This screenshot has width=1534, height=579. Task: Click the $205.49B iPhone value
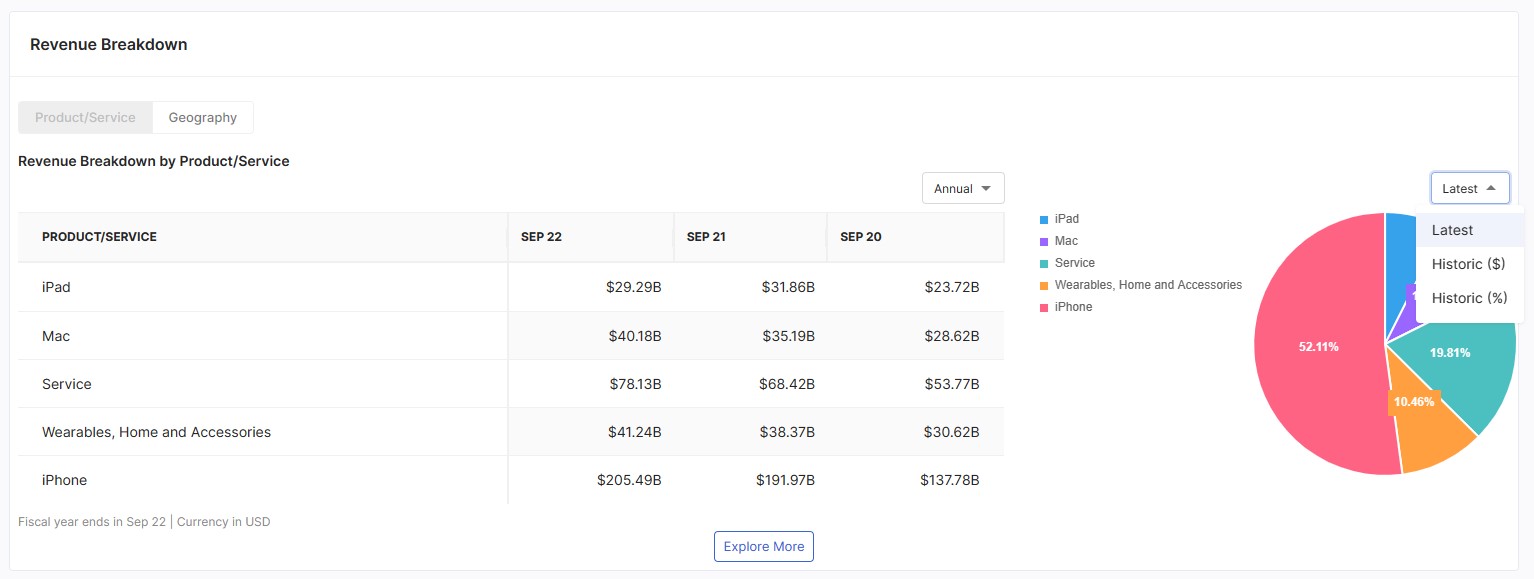[x=629, y=480]
